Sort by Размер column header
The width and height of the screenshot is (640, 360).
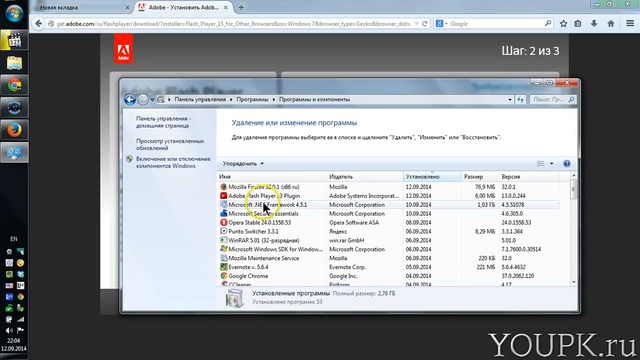480,177
